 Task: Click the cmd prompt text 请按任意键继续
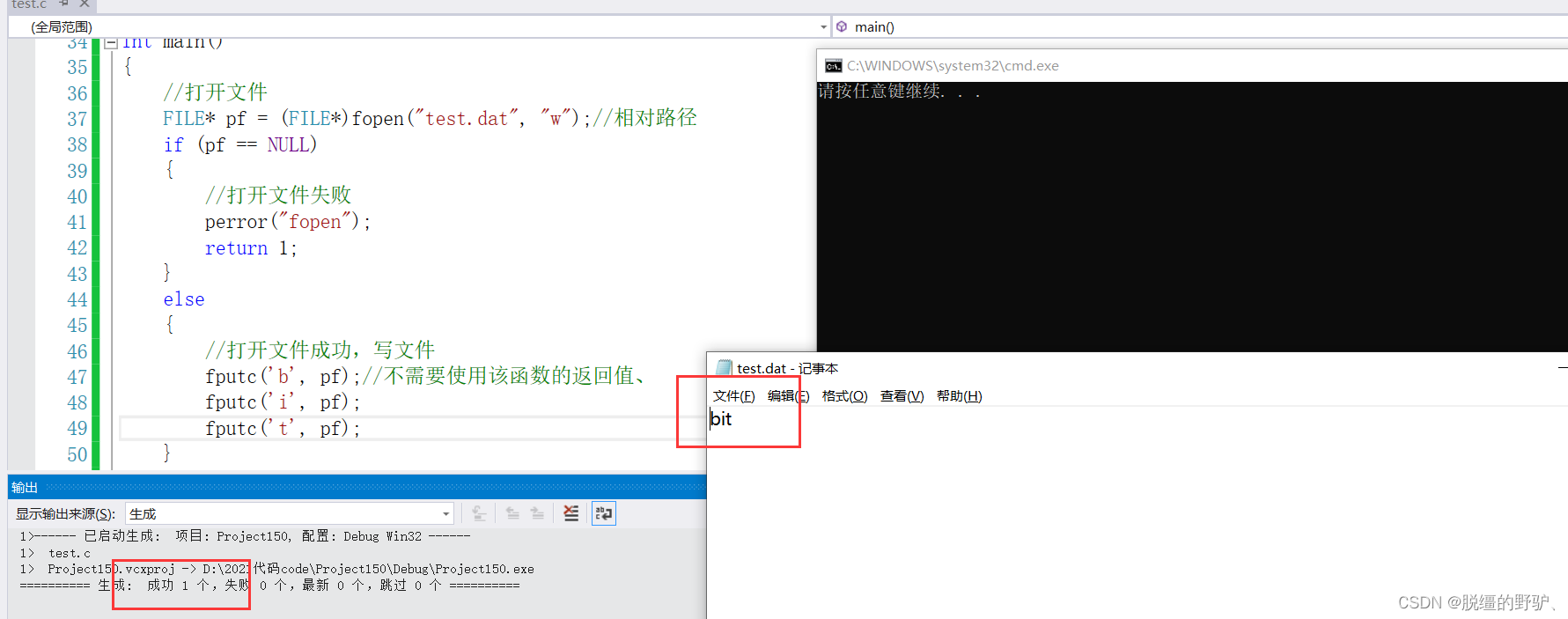(x=898, y=92)
